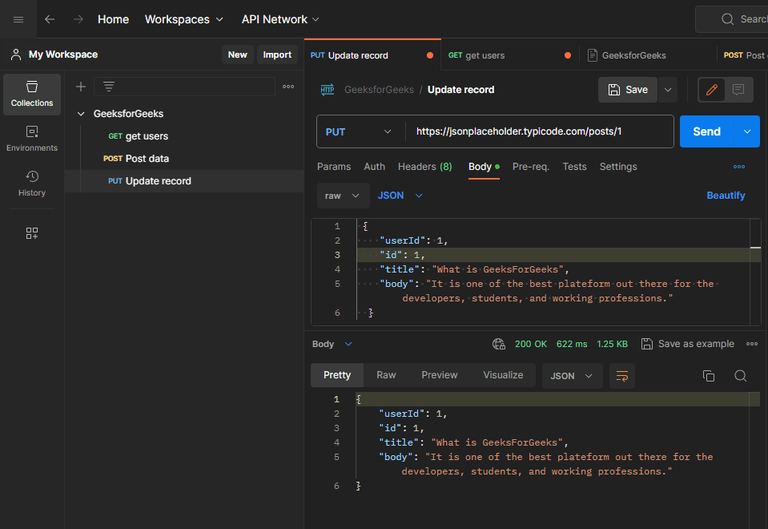
Task: Open 'Post data' request in collection
Action: 146,158
